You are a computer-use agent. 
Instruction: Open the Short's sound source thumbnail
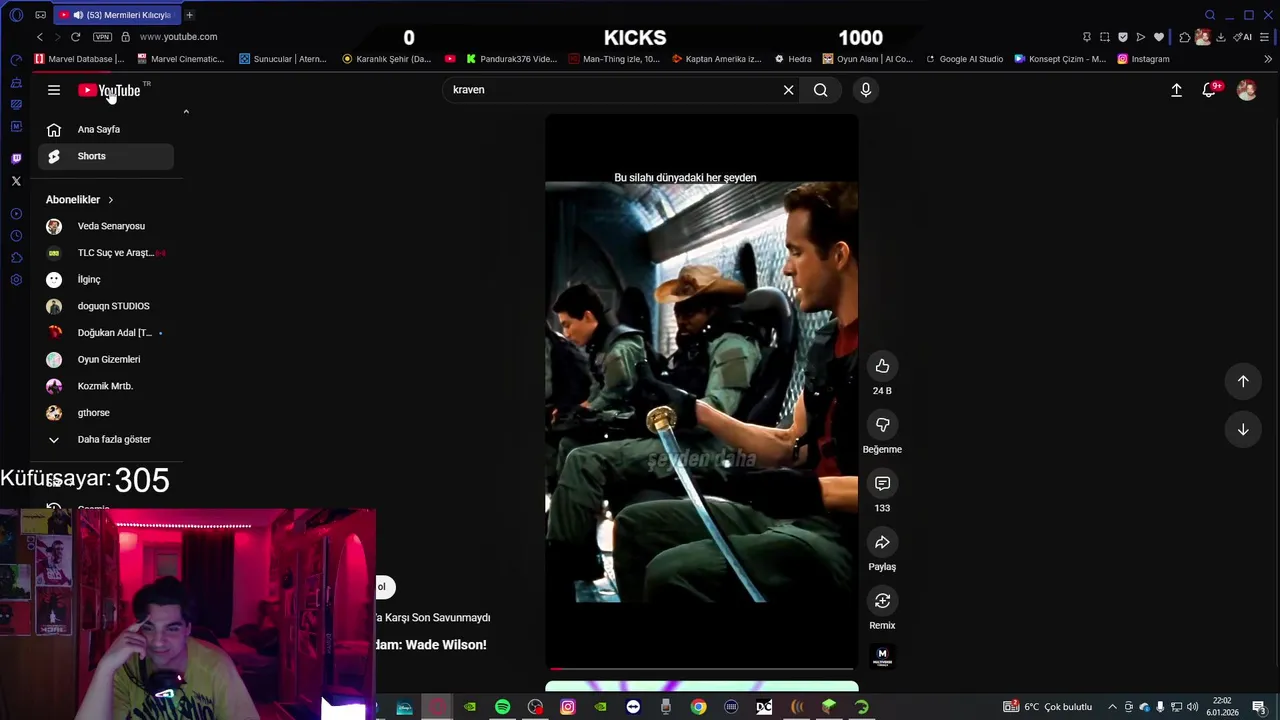pyautogui.click(x=882, y=656)
